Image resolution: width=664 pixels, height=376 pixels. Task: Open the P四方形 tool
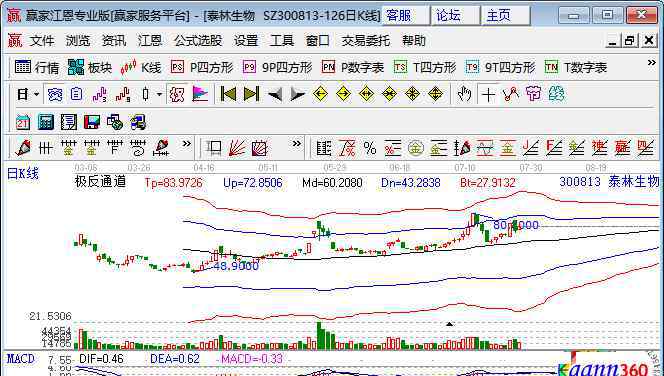point(202,67)
